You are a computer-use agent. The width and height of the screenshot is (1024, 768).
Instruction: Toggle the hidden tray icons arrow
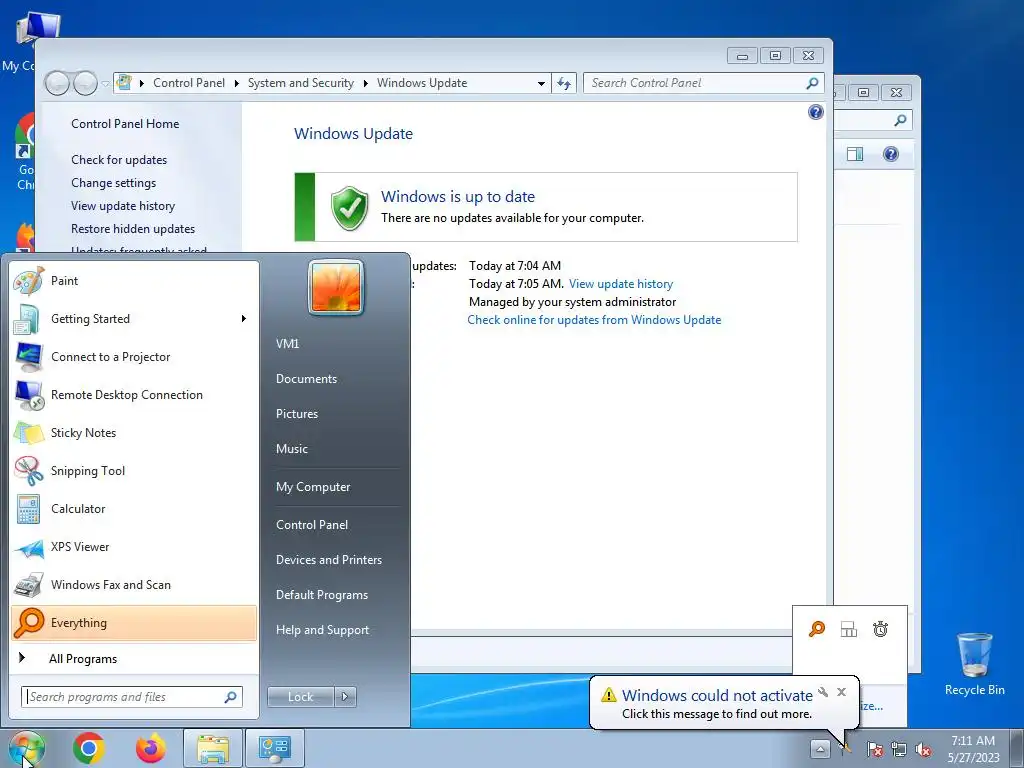(820, 748)
